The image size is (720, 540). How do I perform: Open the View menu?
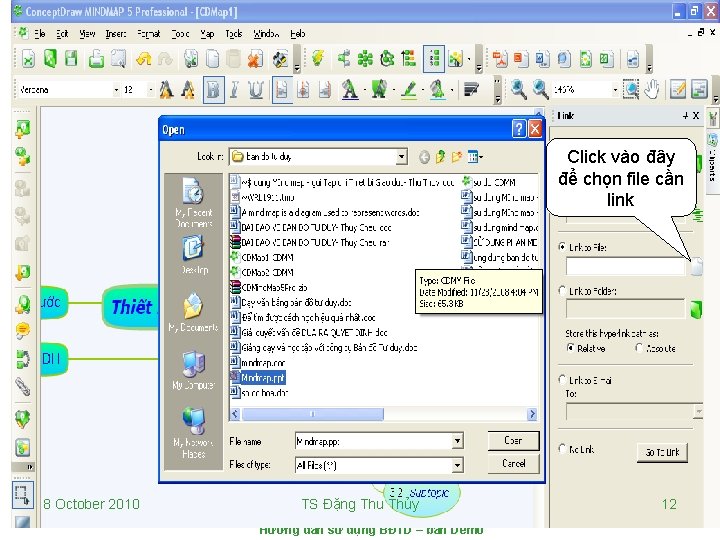(x=87, y=34)
